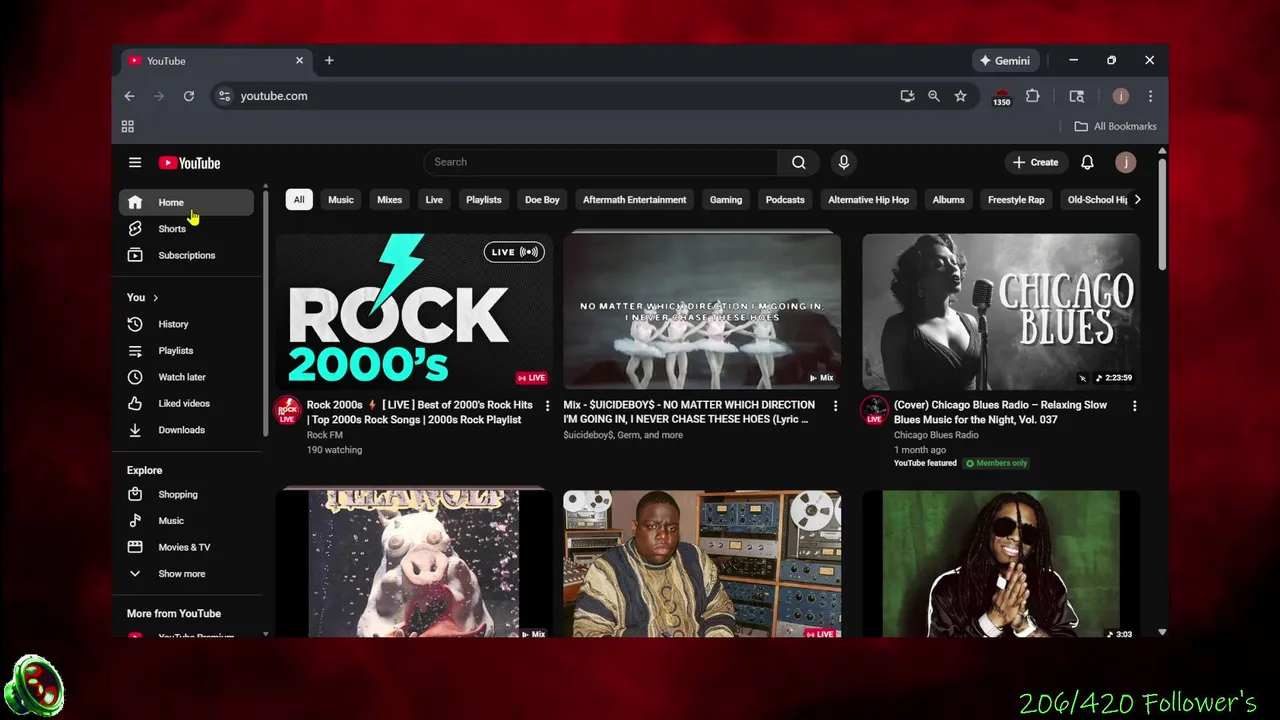Open the Chrome profile avatar
This screenshot has height=720, width=1280.
coord(1120,96)
